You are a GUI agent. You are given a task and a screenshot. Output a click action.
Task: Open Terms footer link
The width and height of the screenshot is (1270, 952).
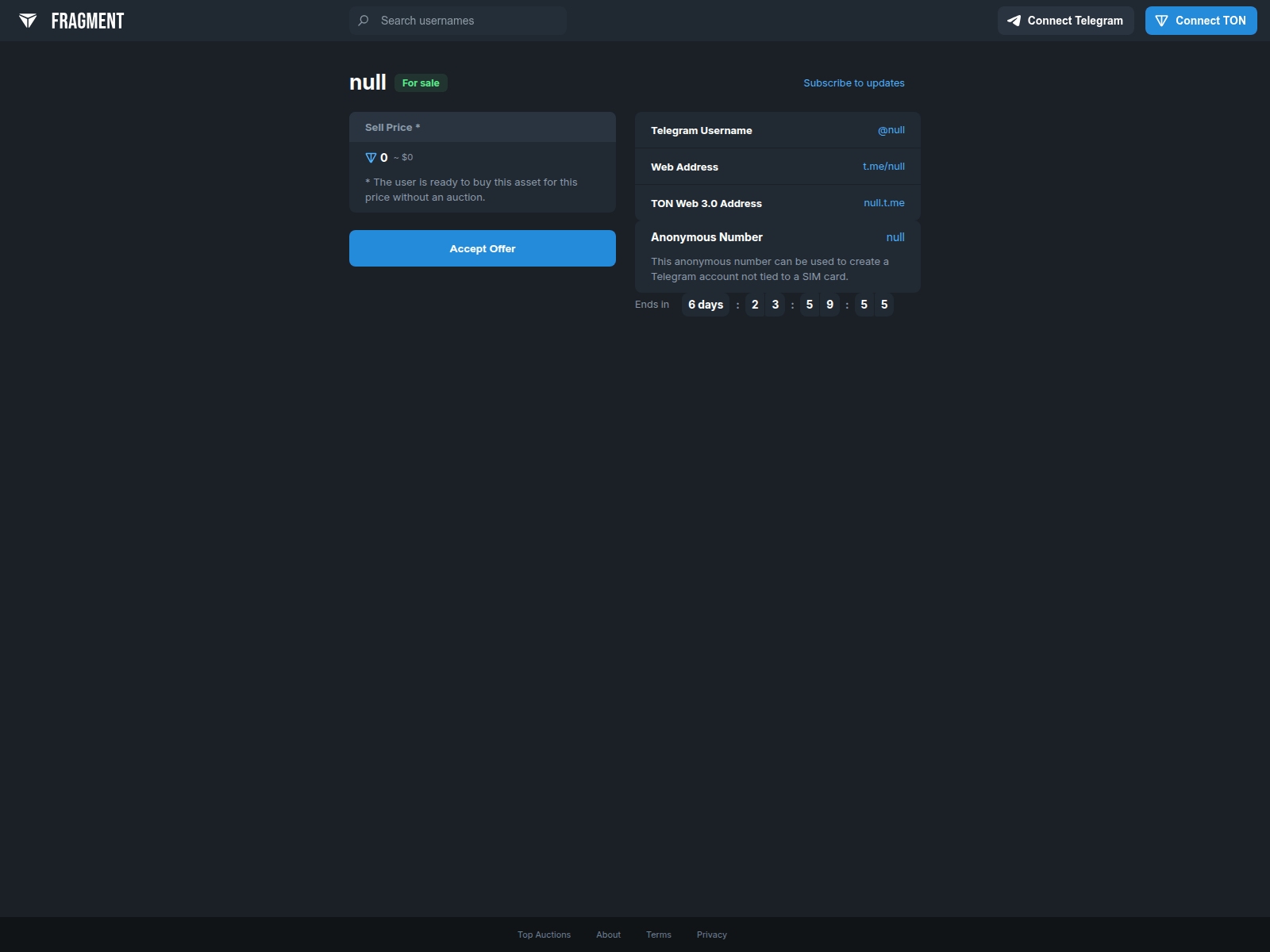[x=659, y=935]
